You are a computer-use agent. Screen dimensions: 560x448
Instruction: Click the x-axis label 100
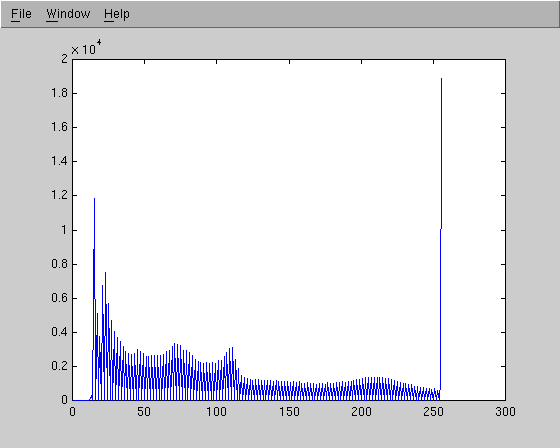[216, 412]
